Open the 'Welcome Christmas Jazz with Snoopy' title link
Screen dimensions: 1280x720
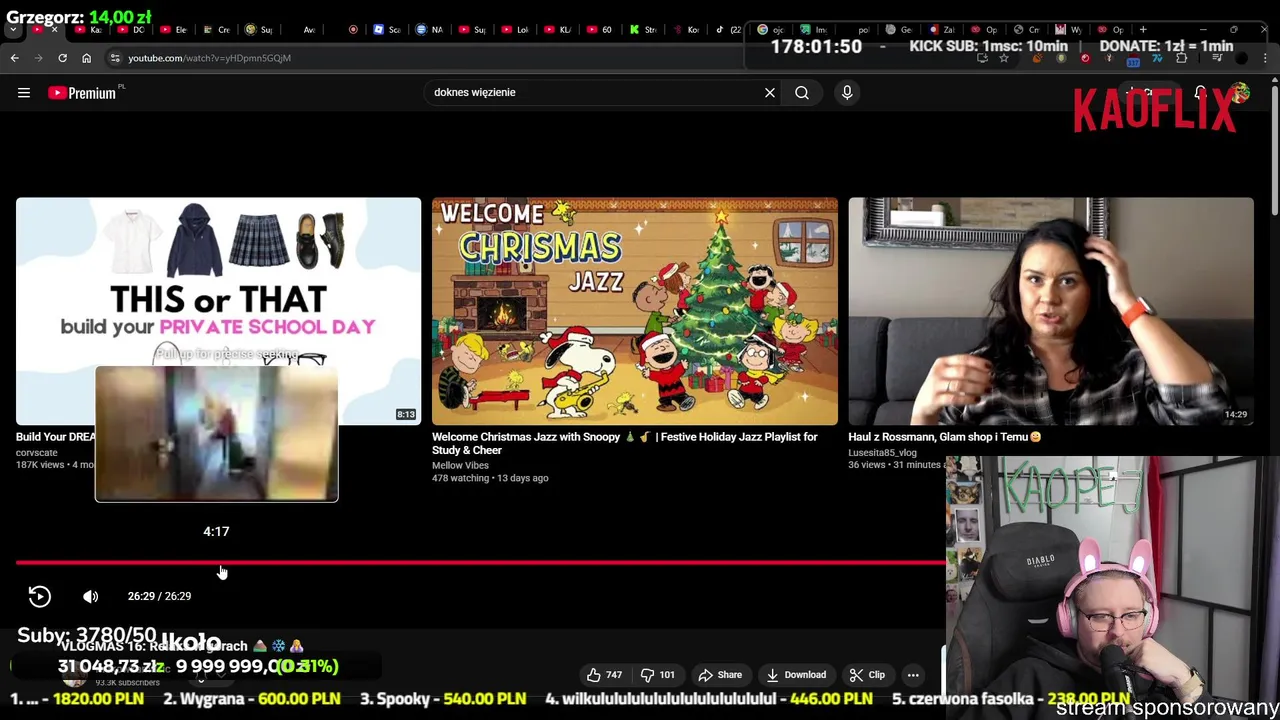[625, 443]
